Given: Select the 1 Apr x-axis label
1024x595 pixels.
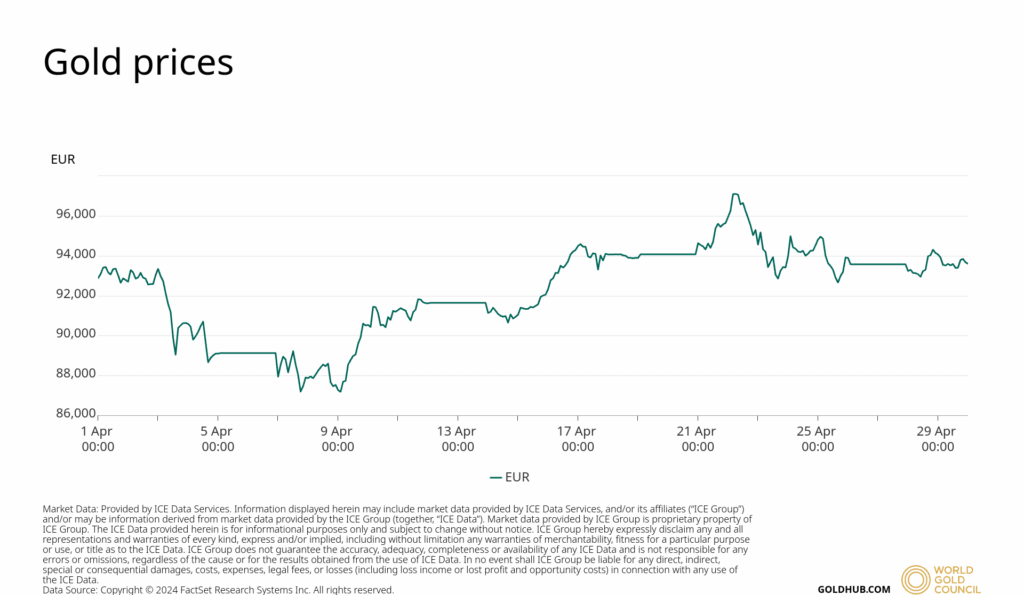Looking at the screenshot, I should [98, 439].
